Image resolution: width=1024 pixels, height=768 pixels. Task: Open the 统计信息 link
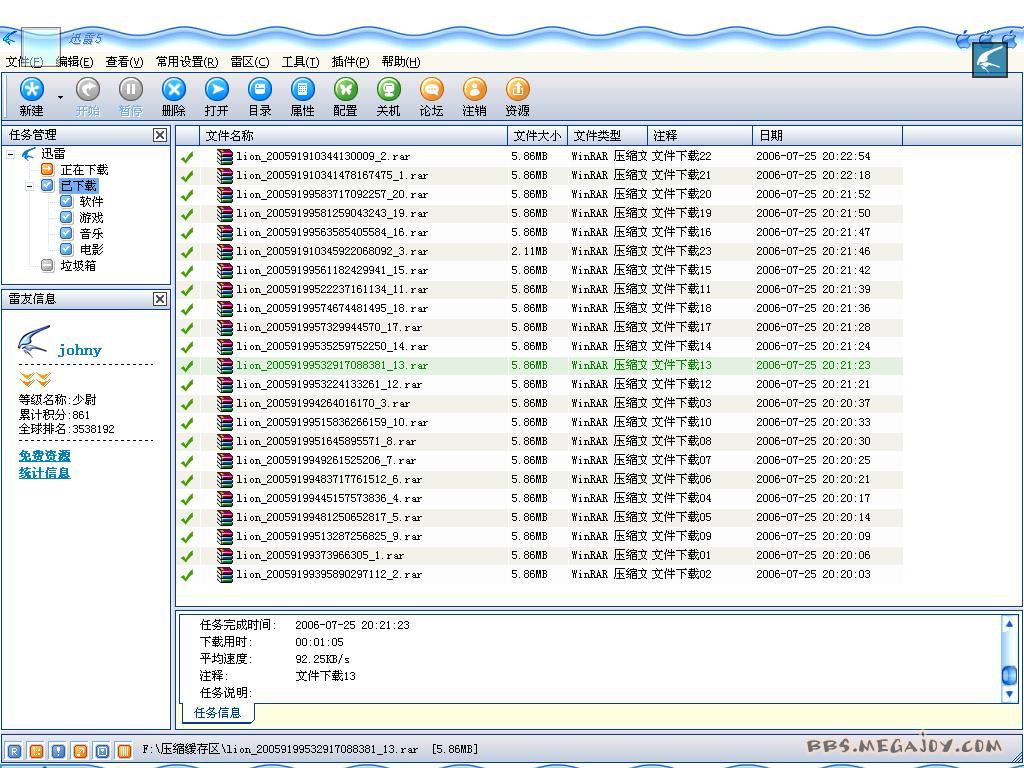(x=44, y=473)
